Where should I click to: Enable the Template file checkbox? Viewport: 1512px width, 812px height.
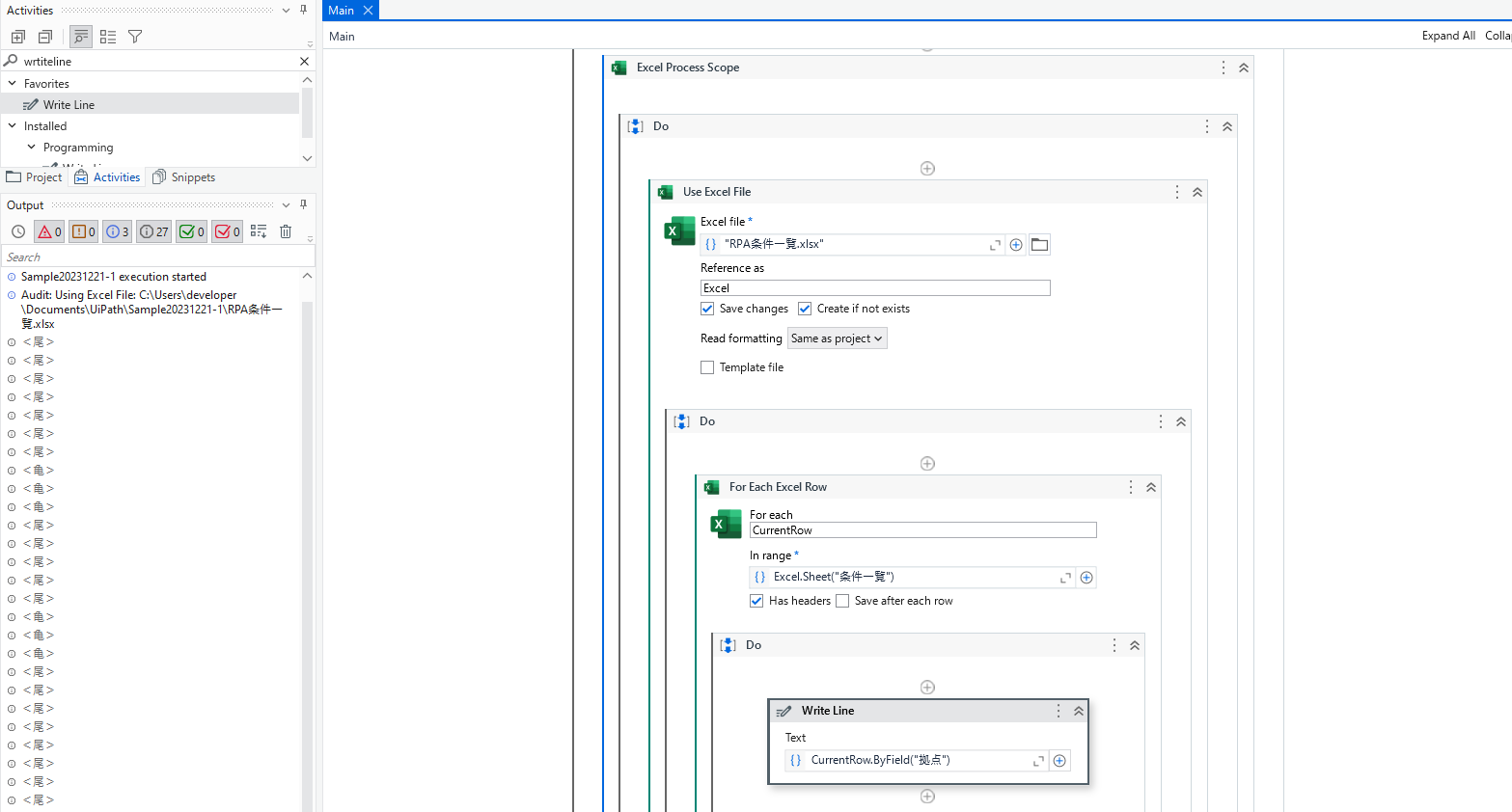pos(707,367)
